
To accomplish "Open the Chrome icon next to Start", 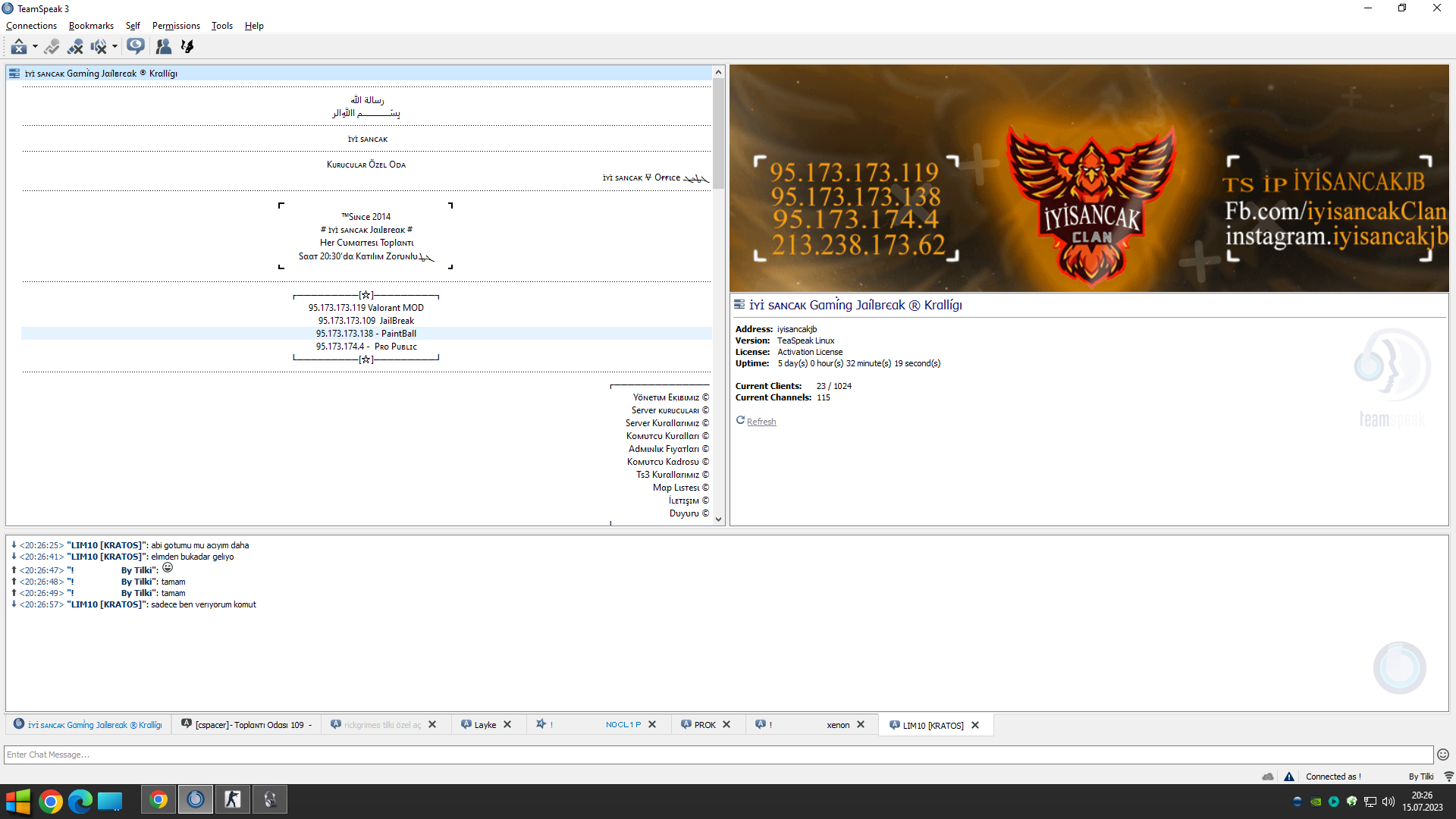I will pos(51,801).
